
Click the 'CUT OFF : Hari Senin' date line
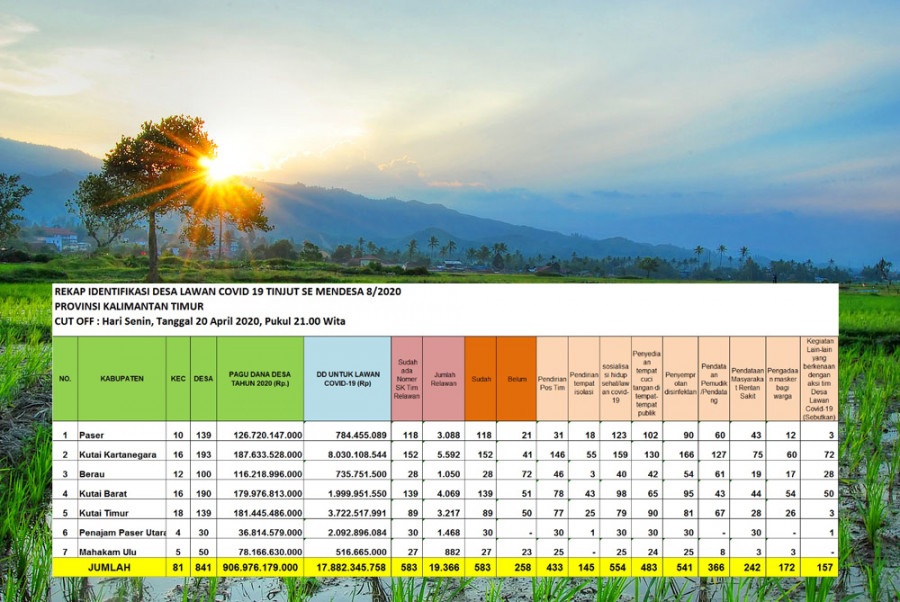pyautogui.click(x=200, y=321)
